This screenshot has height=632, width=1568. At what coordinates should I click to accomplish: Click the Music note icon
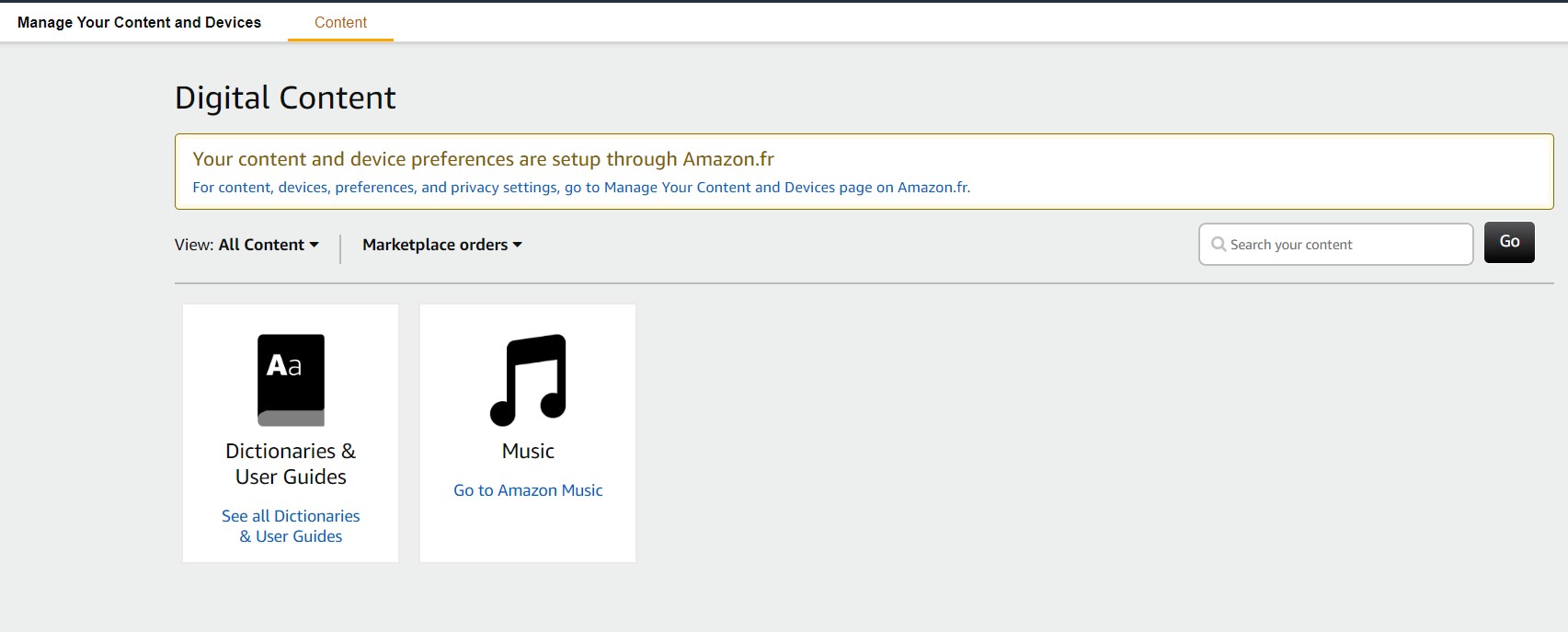tap(528, 380)
